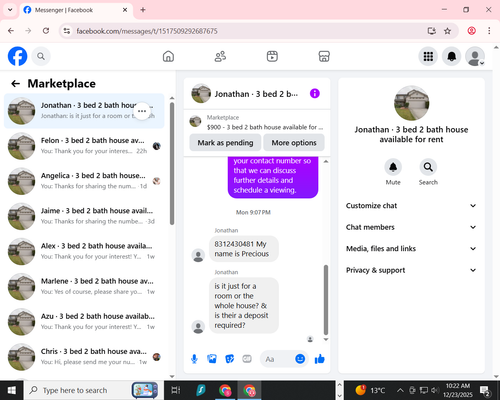
Task: Select the Messenger | Facebook browser tab
Action: coord(76,10)
